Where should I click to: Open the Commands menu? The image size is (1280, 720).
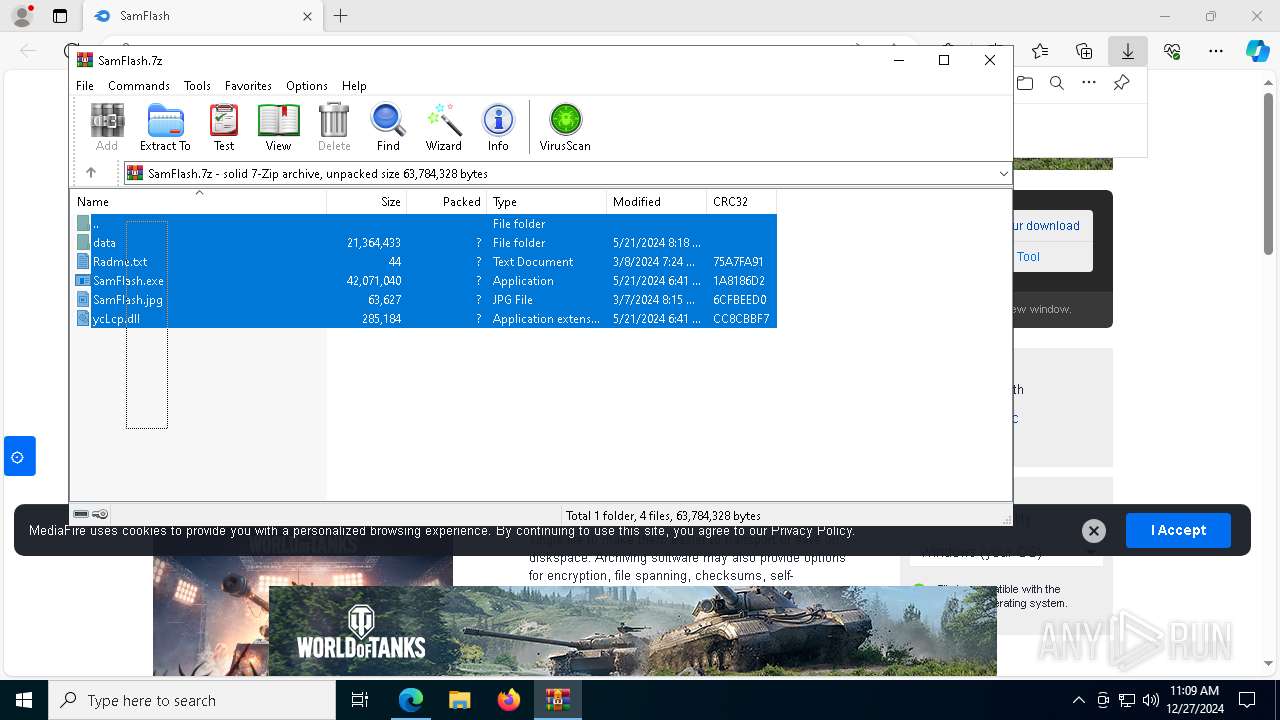[x=139, y=86]
